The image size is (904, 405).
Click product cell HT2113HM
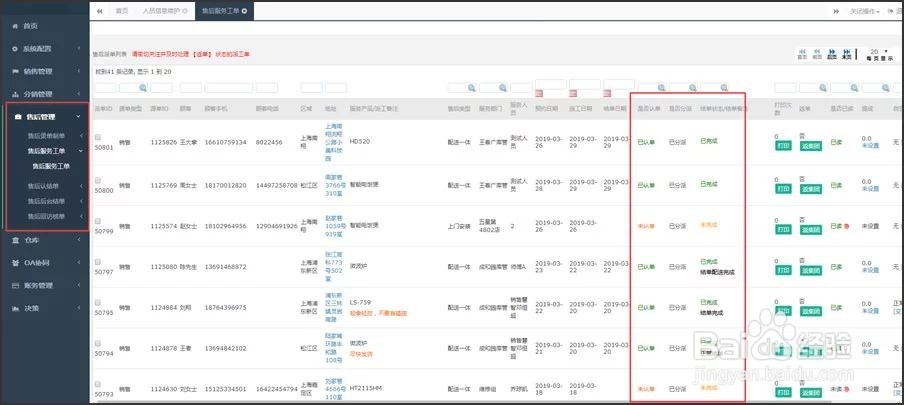364,388
